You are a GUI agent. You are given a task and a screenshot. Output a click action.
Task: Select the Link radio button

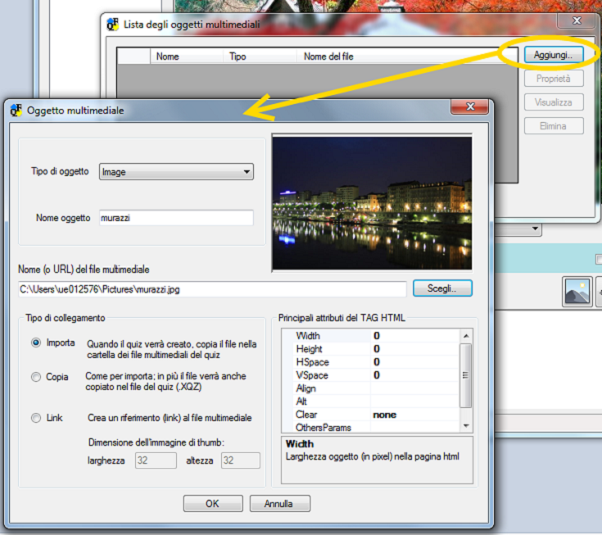[37, 418]
